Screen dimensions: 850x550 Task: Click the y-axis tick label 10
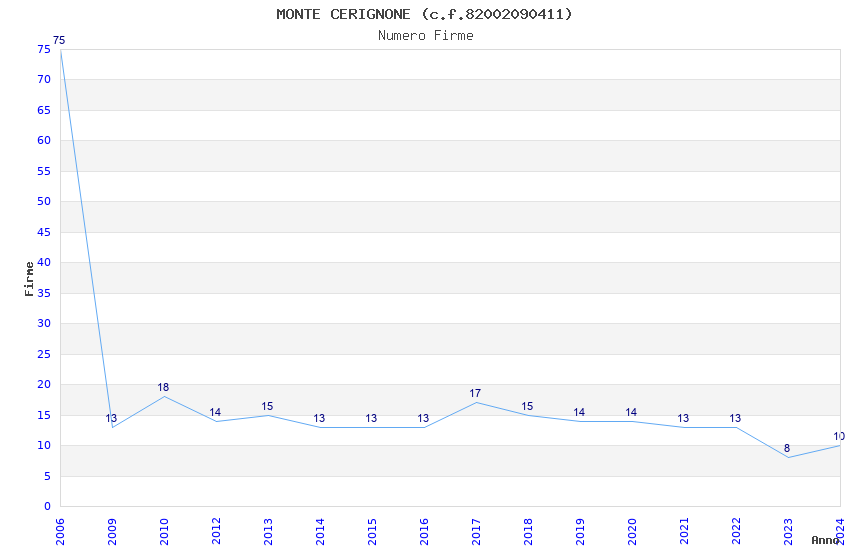(x=44, y=445)
